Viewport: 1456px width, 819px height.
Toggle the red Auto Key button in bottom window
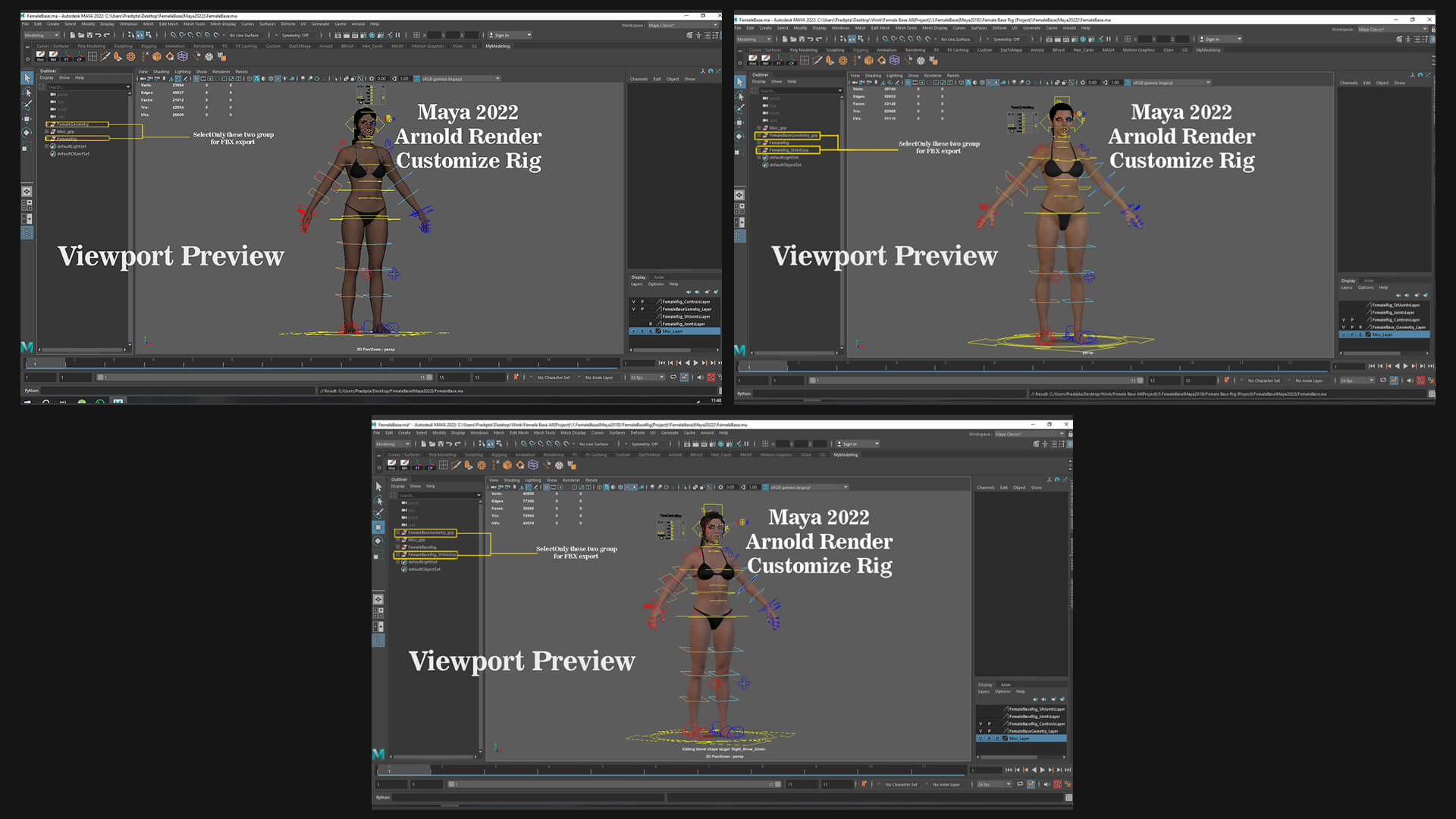[x=1058, y=784]
